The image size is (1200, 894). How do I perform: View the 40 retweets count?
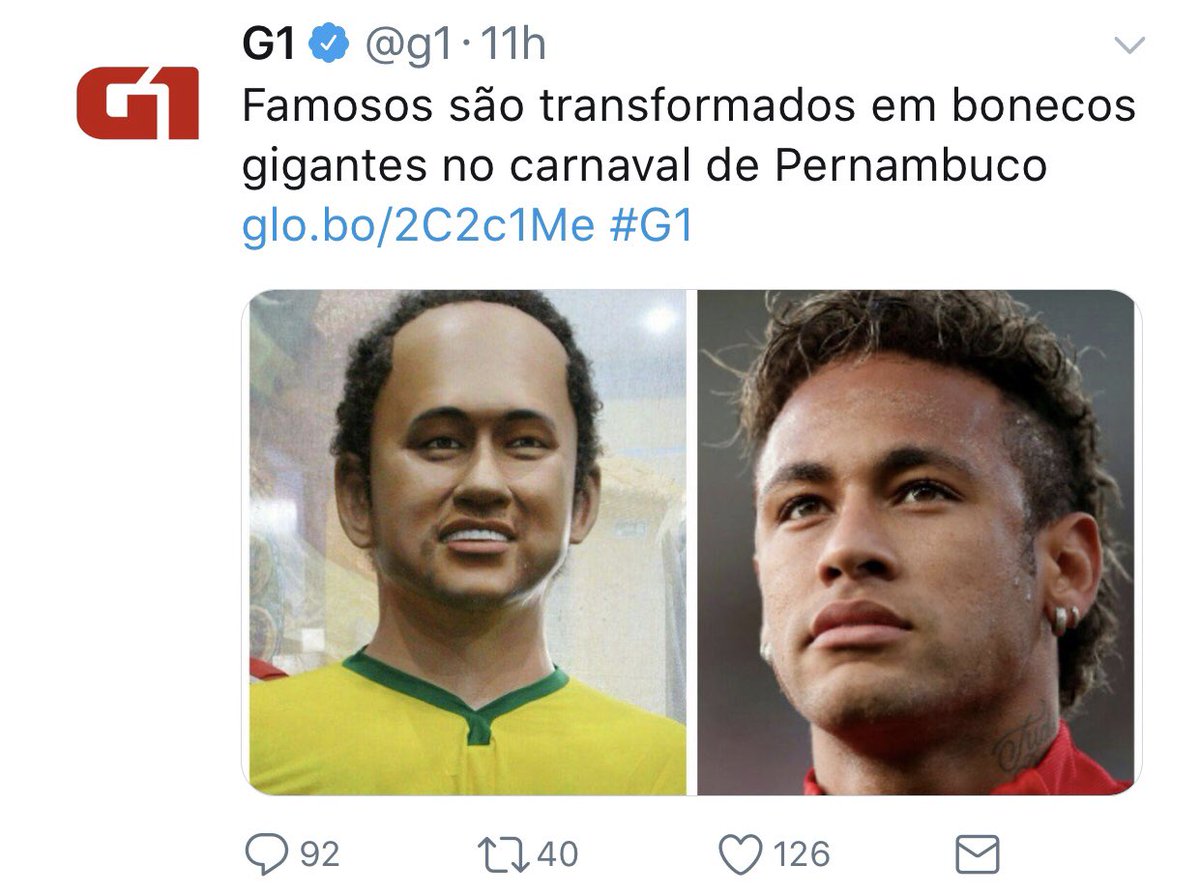point(558,856)
